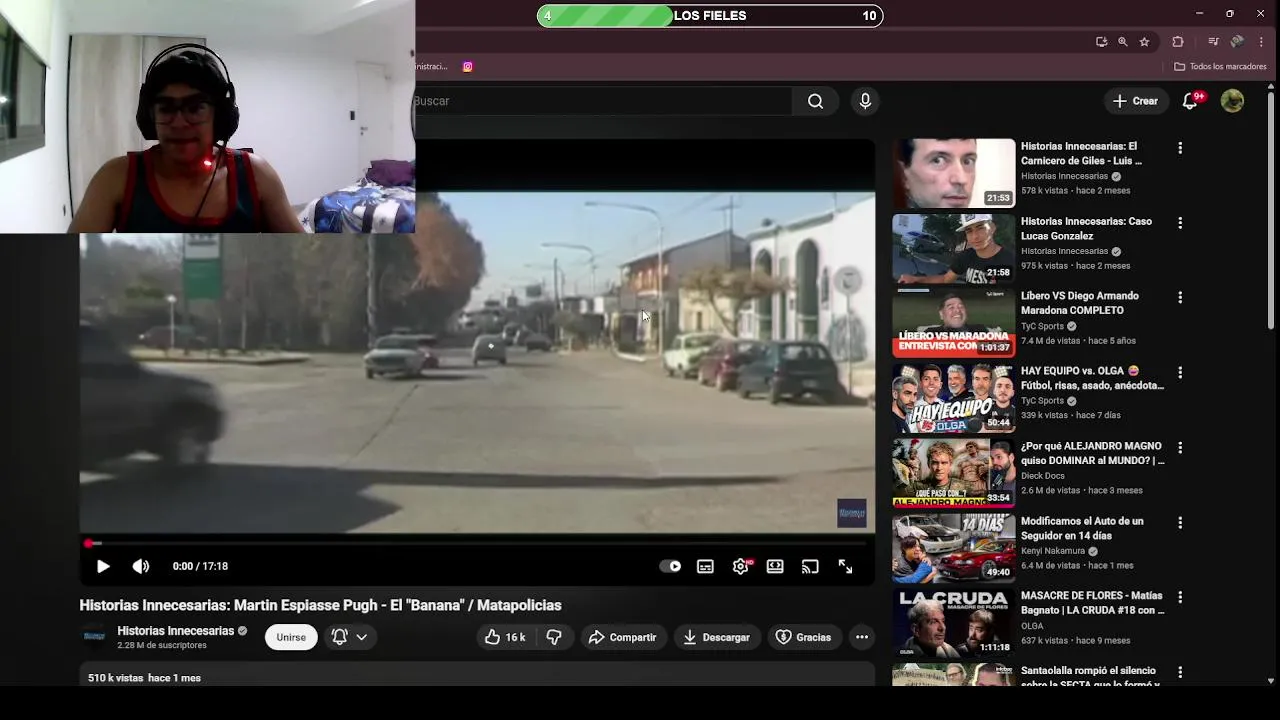
Task: Open the Instagram bookmark icon
Action: [x=467, y=67]
